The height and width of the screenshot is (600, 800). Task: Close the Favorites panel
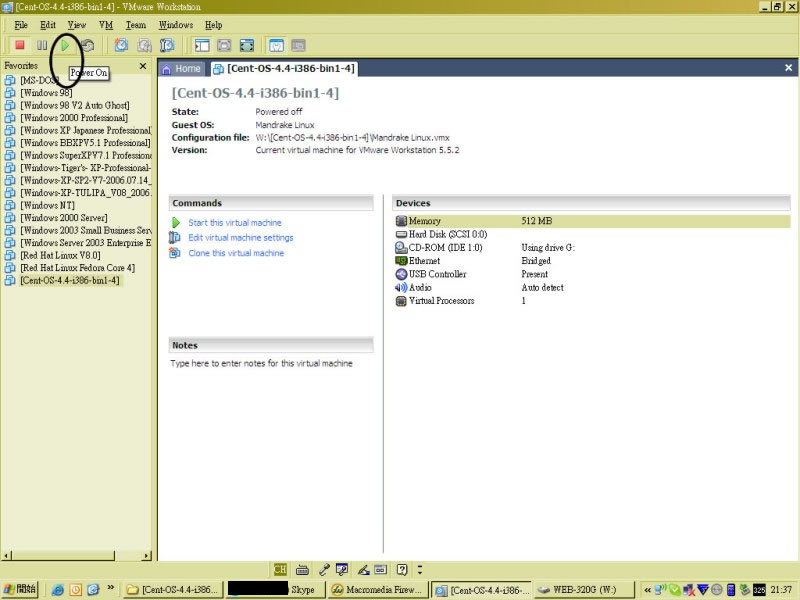(x=143, y=66)
